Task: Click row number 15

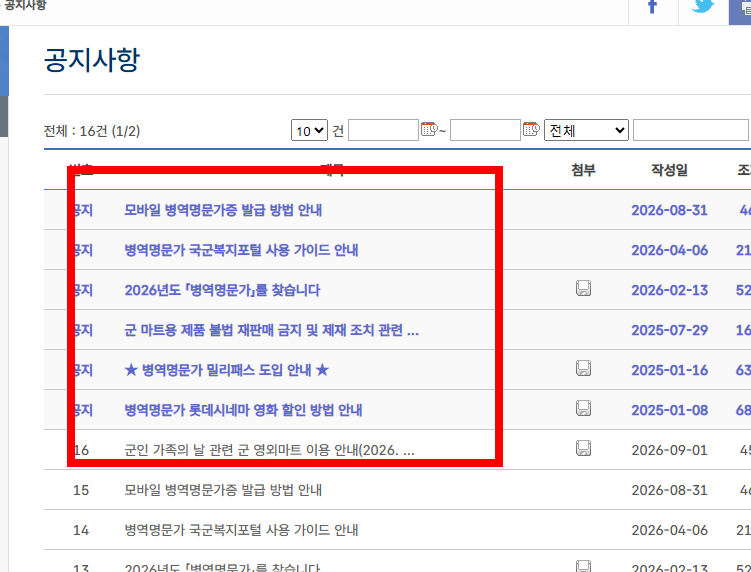Action: (x=81, y=491)
